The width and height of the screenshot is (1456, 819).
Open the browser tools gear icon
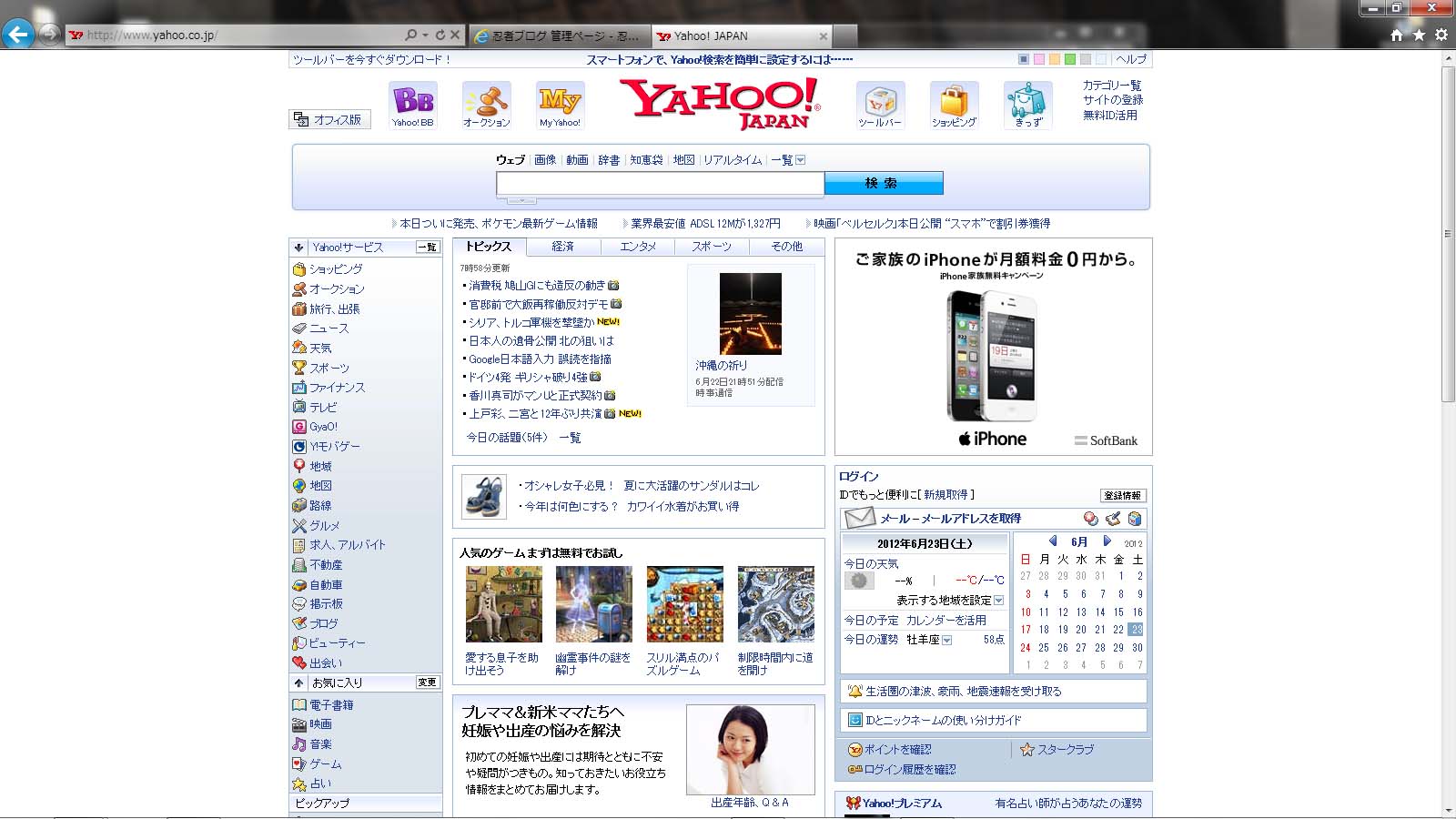[x=1441, y=35]
